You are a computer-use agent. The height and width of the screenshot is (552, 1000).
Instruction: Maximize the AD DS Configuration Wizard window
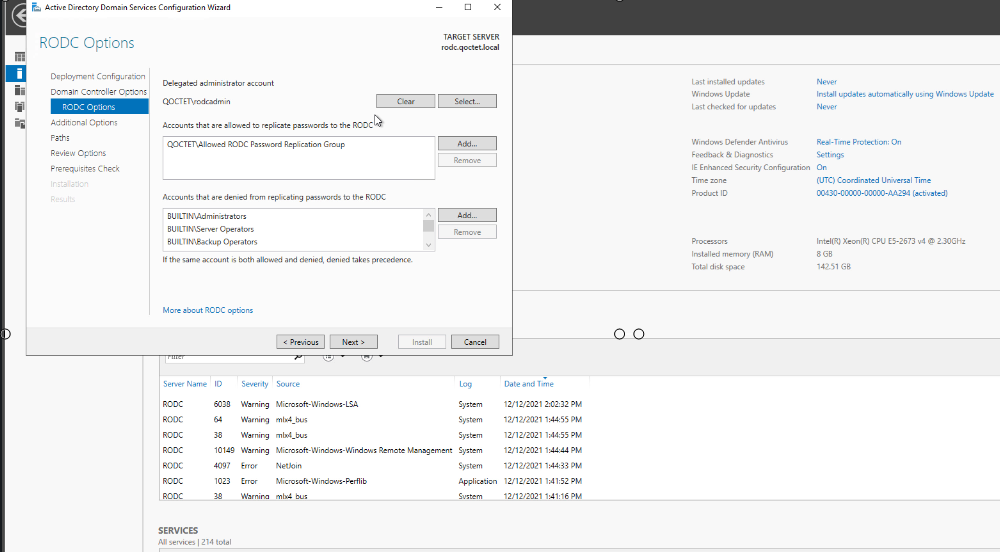(x=468, y=7)
